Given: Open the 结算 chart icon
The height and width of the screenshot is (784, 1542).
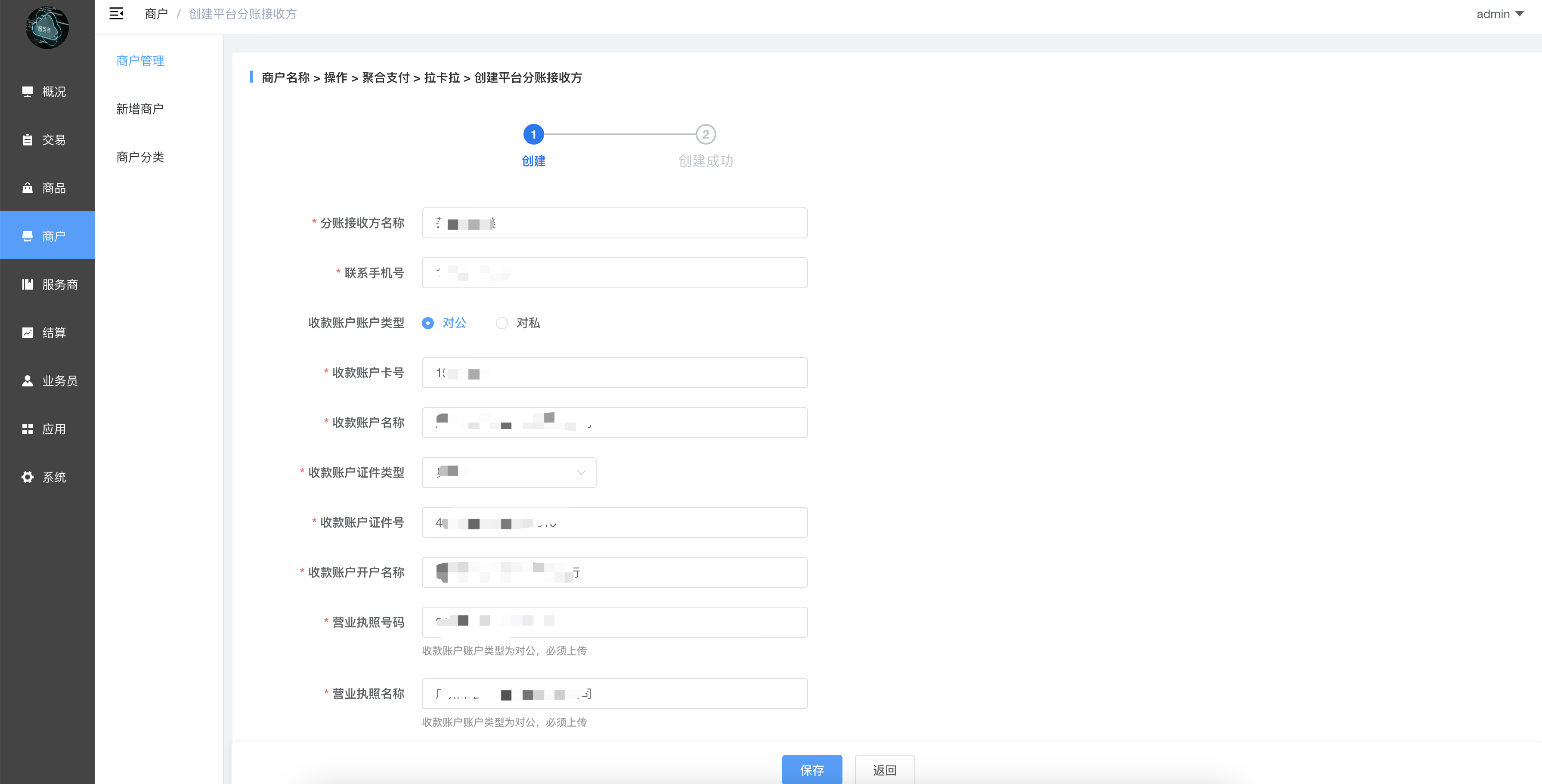Looking at the screenshot, I should point(28,333).
